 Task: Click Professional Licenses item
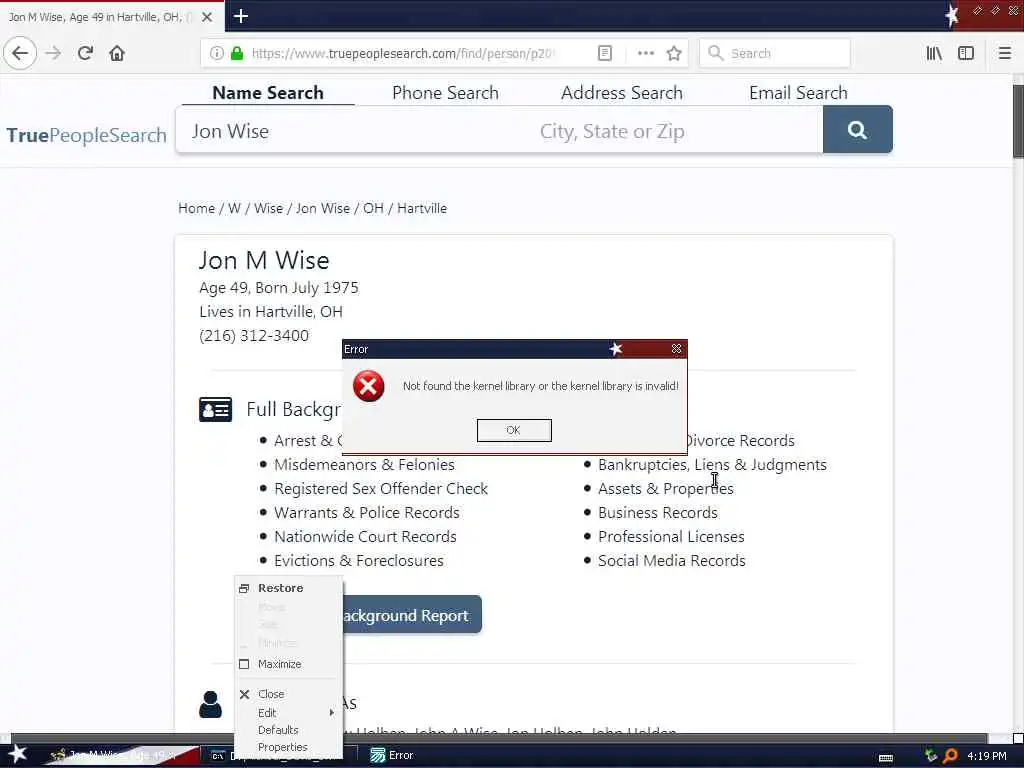coord(671,537)
